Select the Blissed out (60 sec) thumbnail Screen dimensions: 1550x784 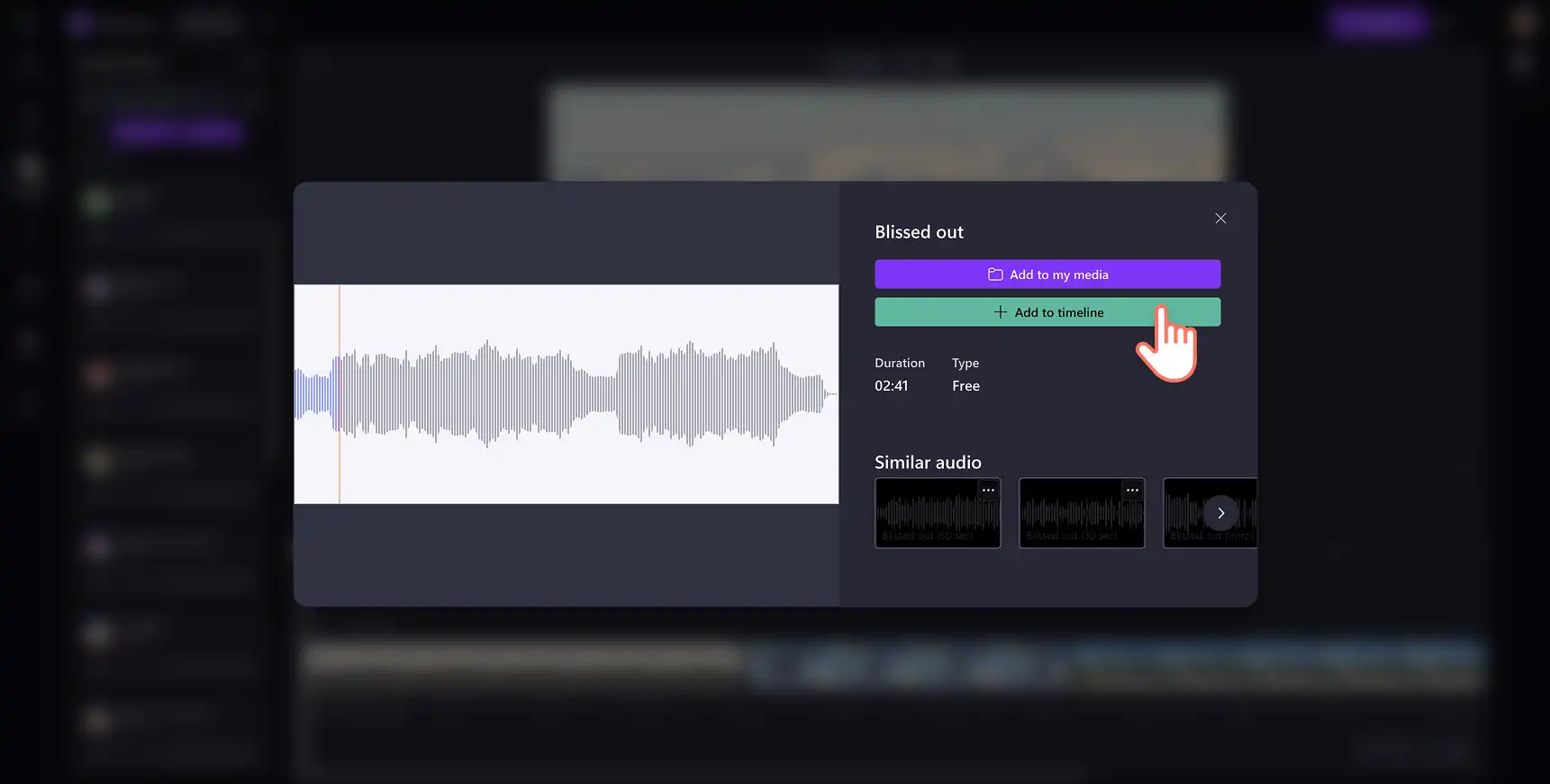(938, 513)
